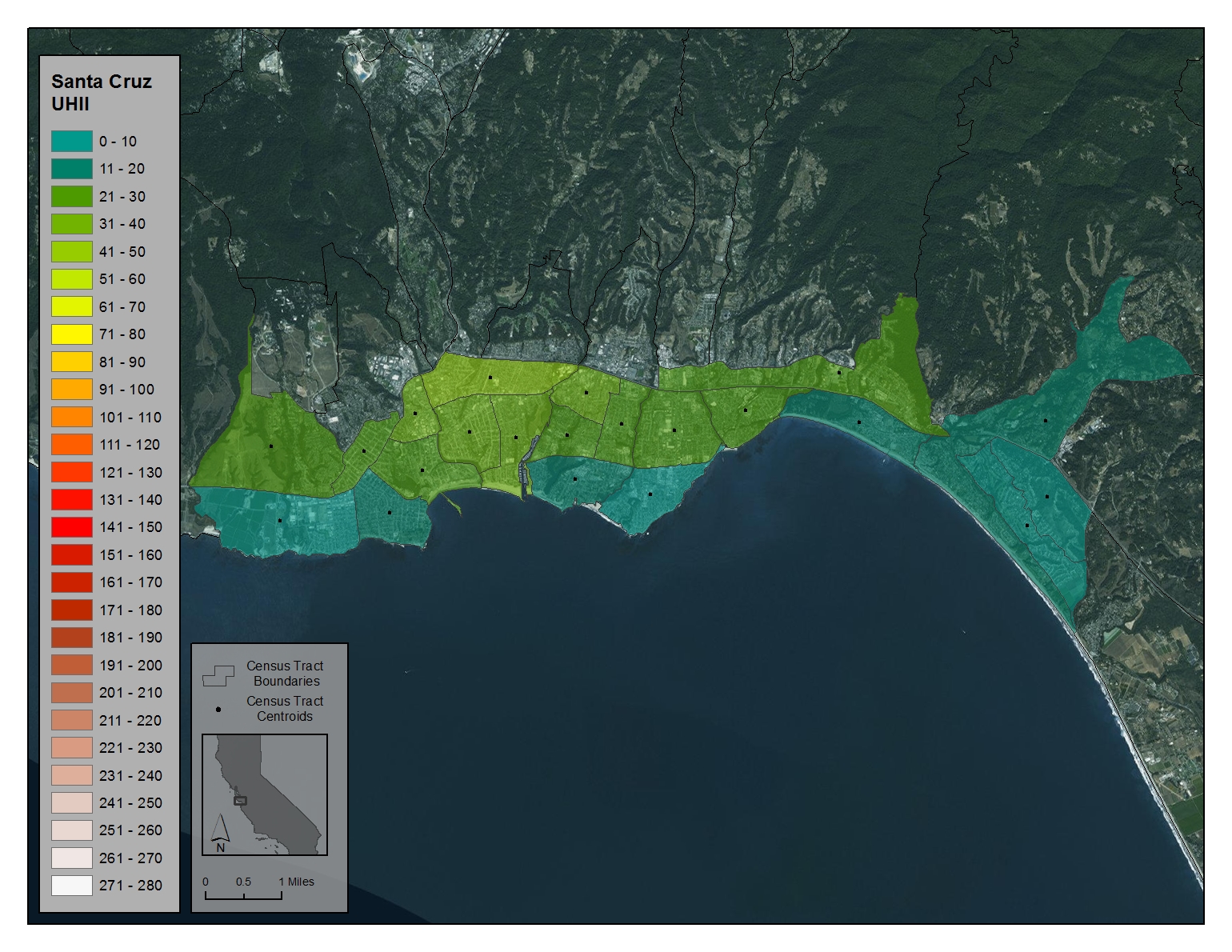Click the California inset locator map
This screenshot has height=952, width=1232.
click(265, 795)
